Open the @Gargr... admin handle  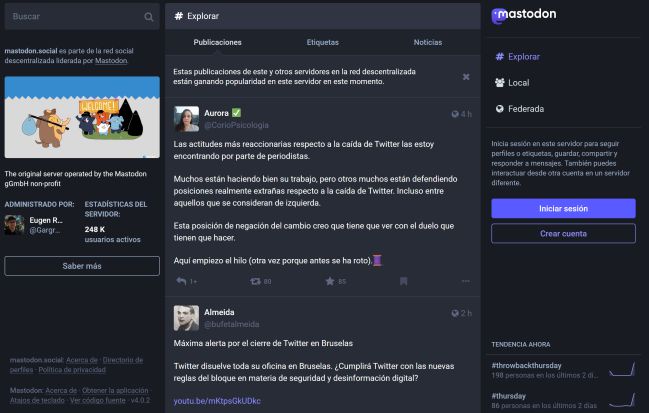pos(45,231)
